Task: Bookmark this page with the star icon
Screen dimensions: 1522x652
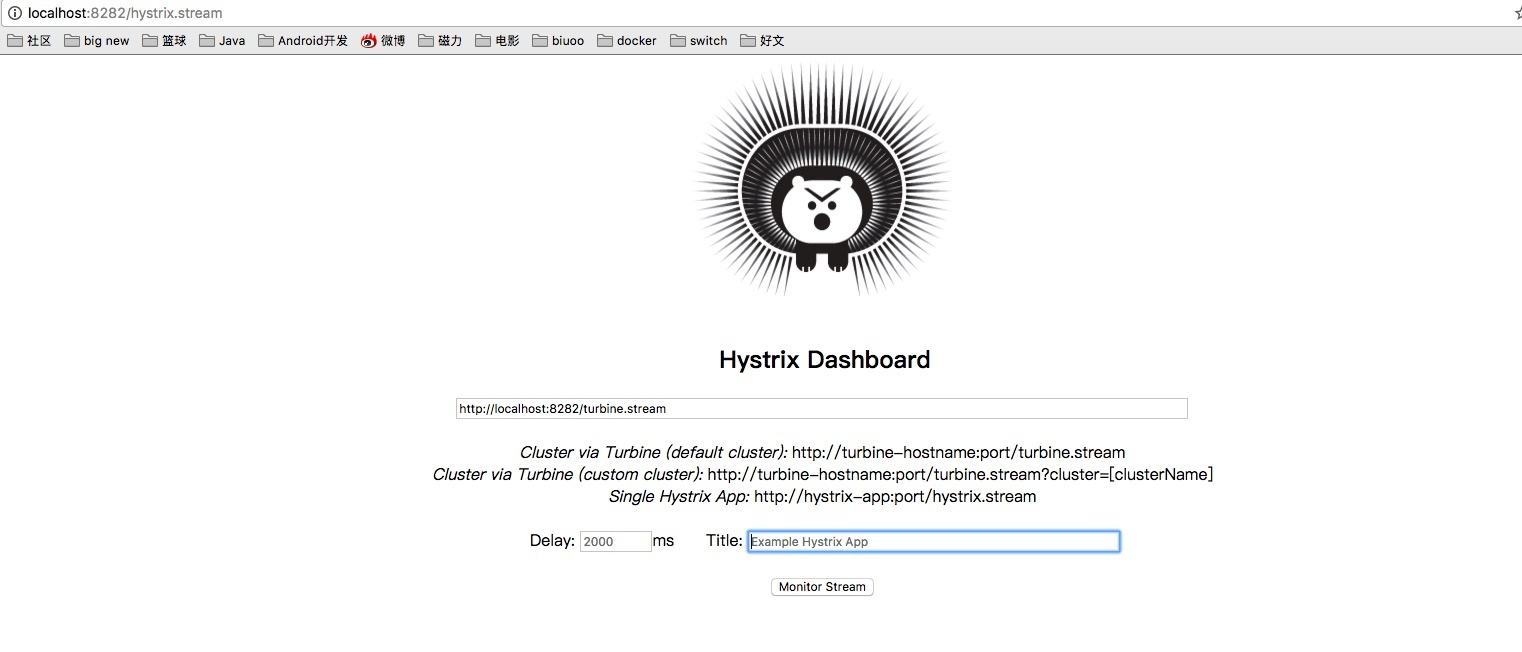Action: point(1517,13)
